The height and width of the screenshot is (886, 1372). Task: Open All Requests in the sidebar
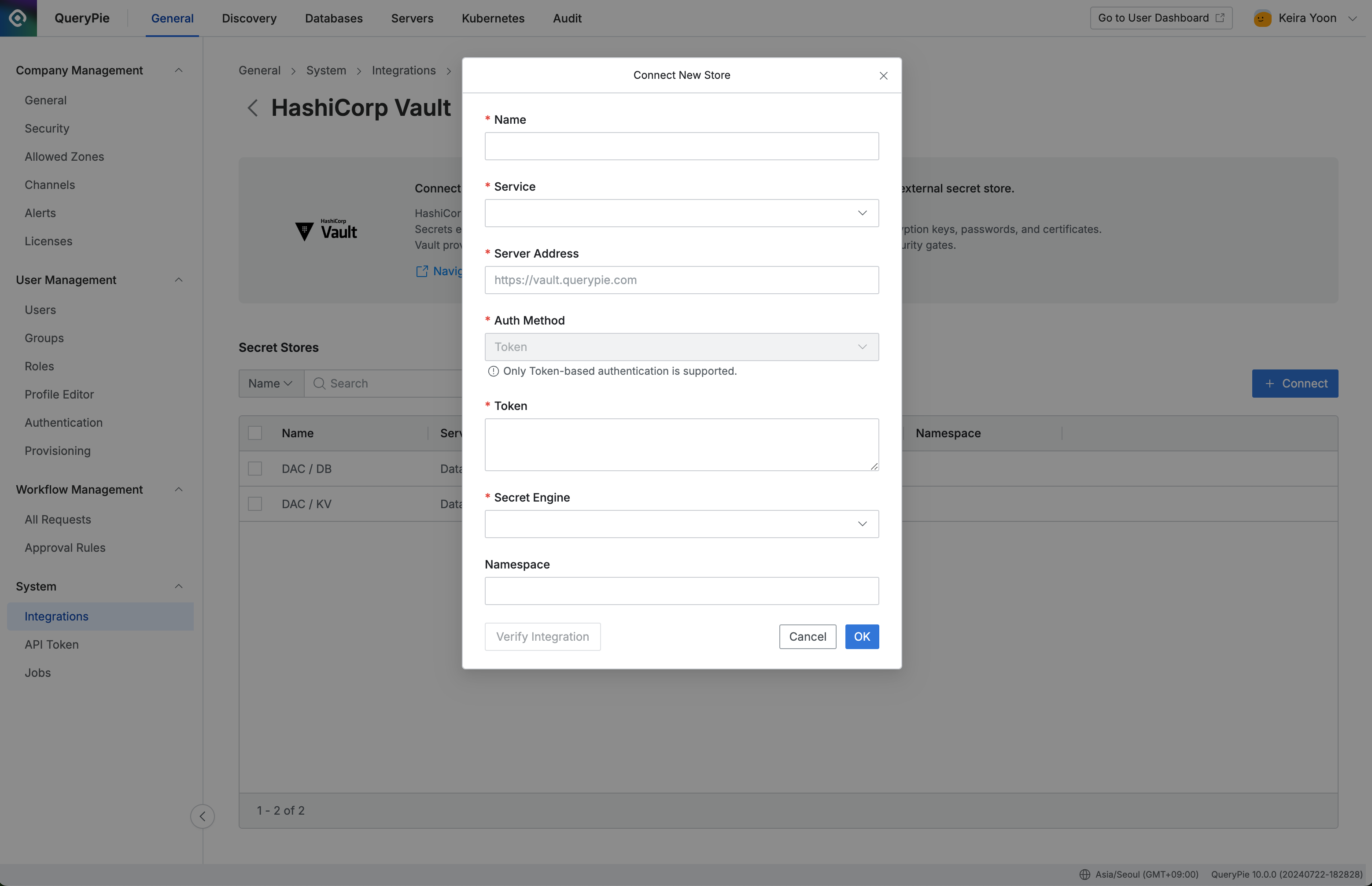58,520
